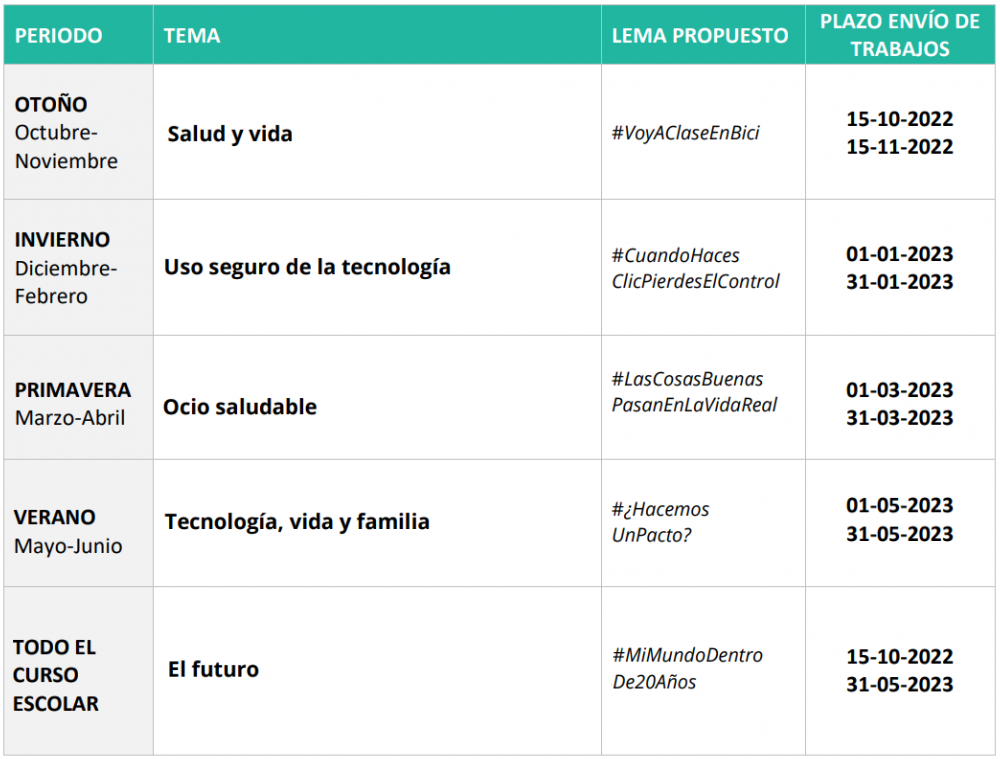Click the LEMA PROPUESTO header cell
Image resolution: width=1000 pixels, height=759 pixels.
(x=700, y=36)
